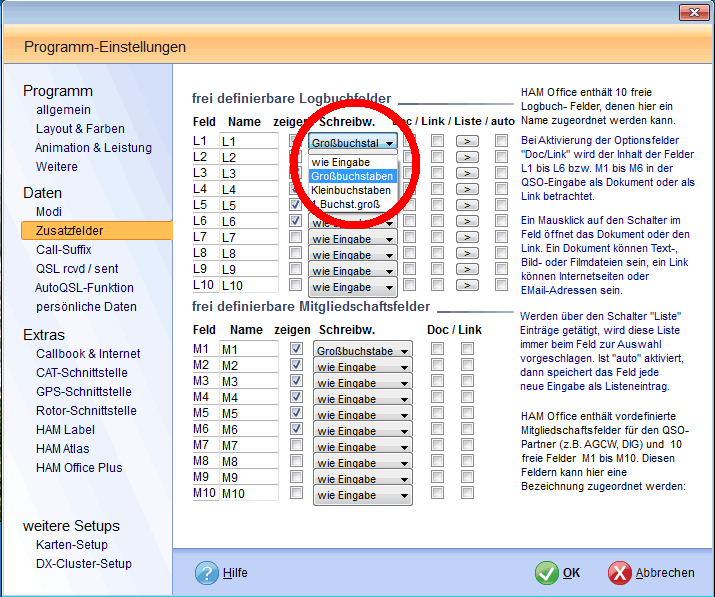Open the 'allgemein' settings page
This screenshot has height=597, width=715.
pos(63,110)
